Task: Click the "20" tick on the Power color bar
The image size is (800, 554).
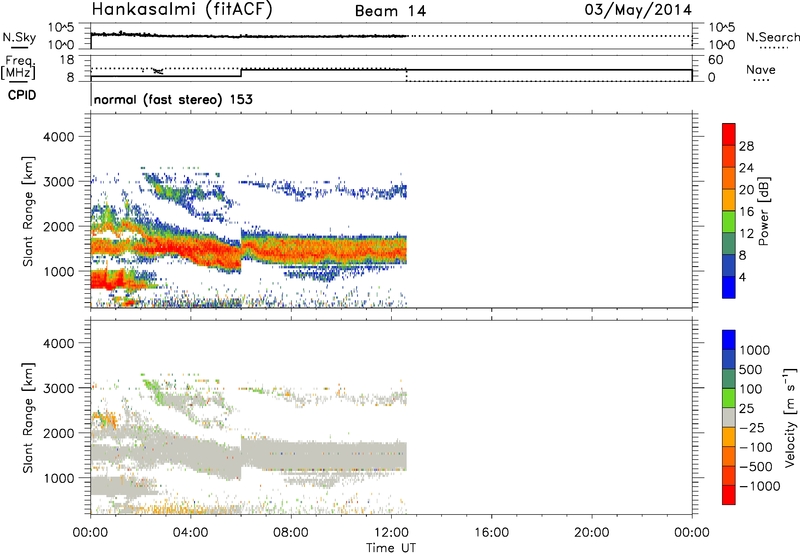Action: 746,190
